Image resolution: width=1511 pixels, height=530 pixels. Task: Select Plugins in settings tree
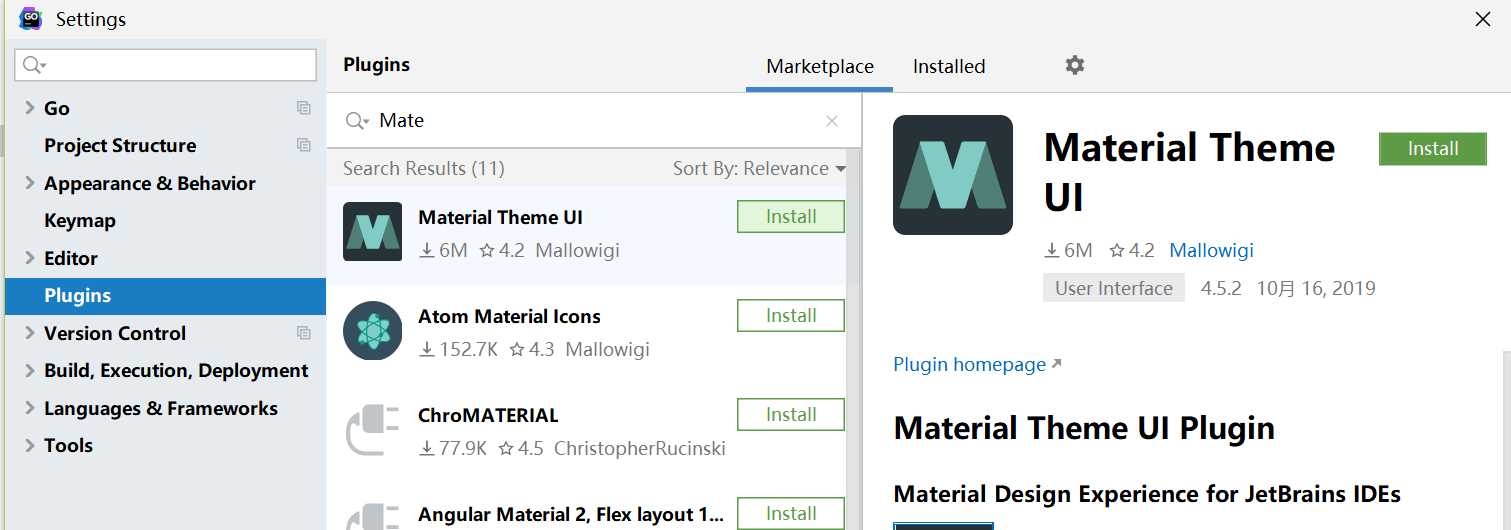click(165, 296)
